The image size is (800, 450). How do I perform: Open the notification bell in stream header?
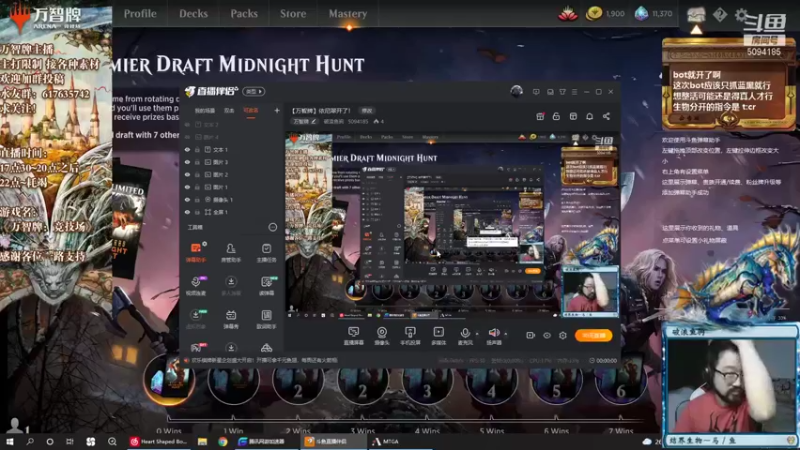click(590, 116)
